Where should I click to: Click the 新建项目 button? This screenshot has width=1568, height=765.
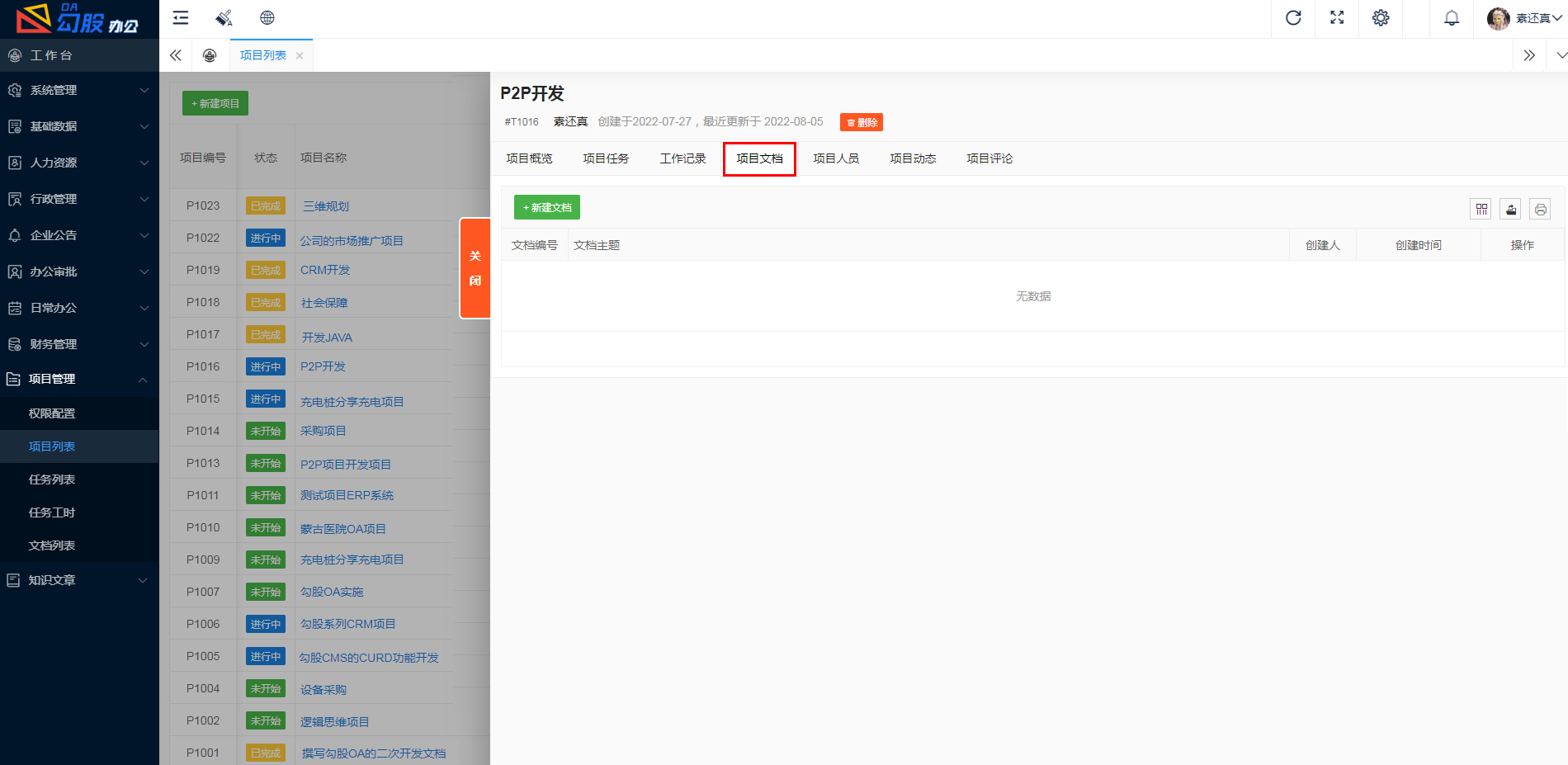(x=215, y=103)
